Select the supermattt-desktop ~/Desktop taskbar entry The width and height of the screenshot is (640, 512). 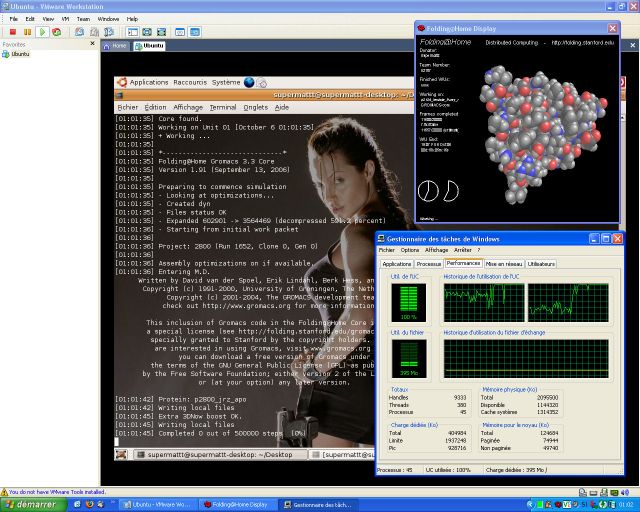[x=220, y=454]
